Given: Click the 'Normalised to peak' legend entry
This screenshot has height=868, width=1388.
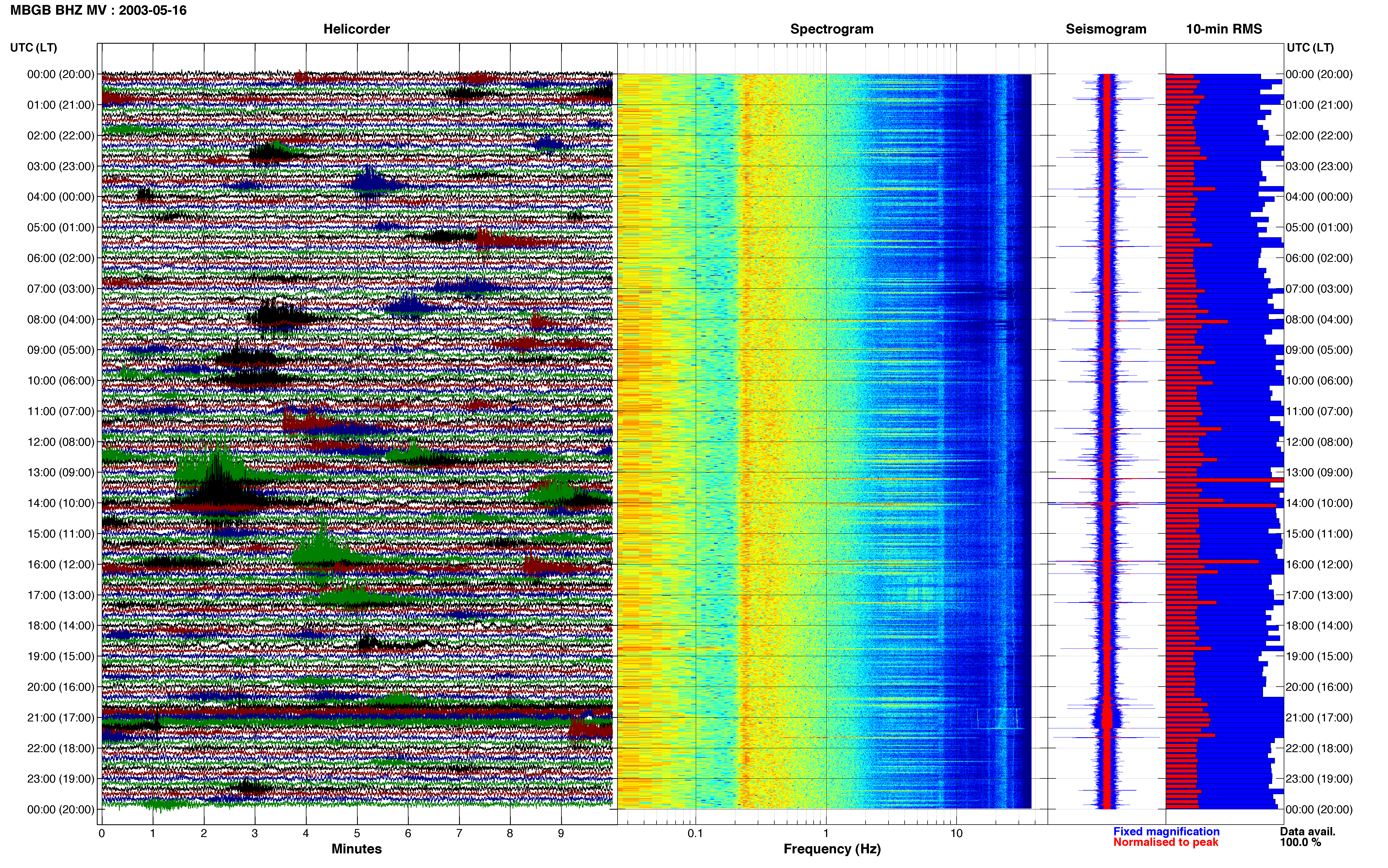Looking at the screenshot, I should tap(1165, 842).
